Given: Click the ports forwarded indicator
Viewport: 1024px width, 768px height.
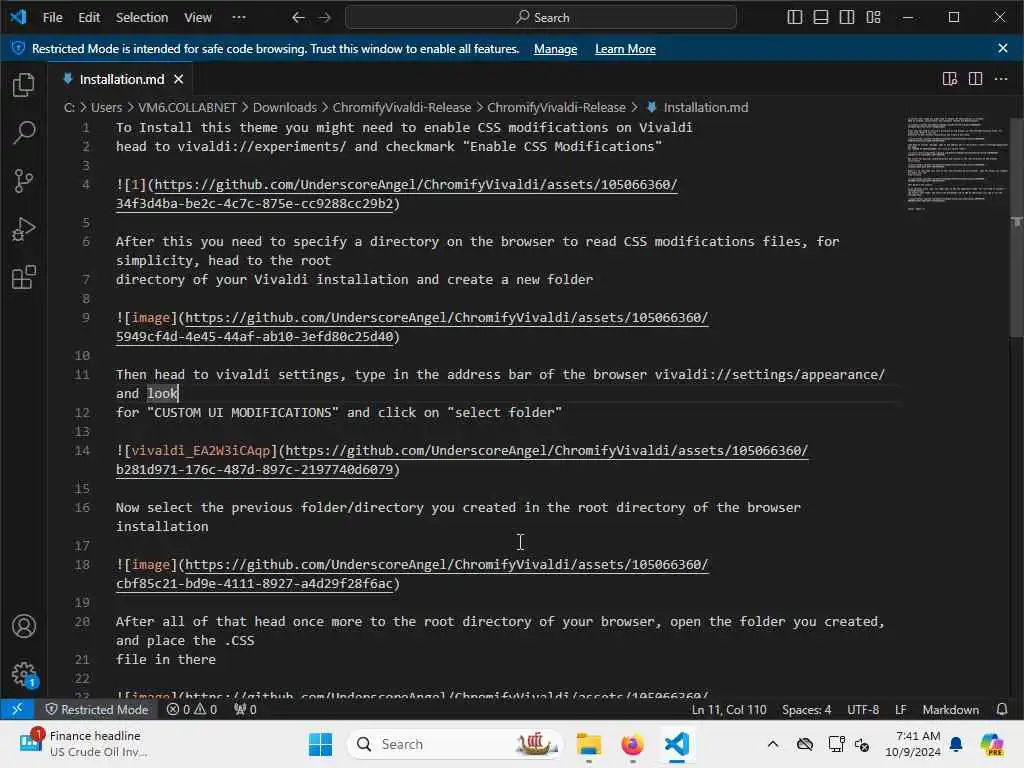Looking at the screenshot, I should 246,709.
